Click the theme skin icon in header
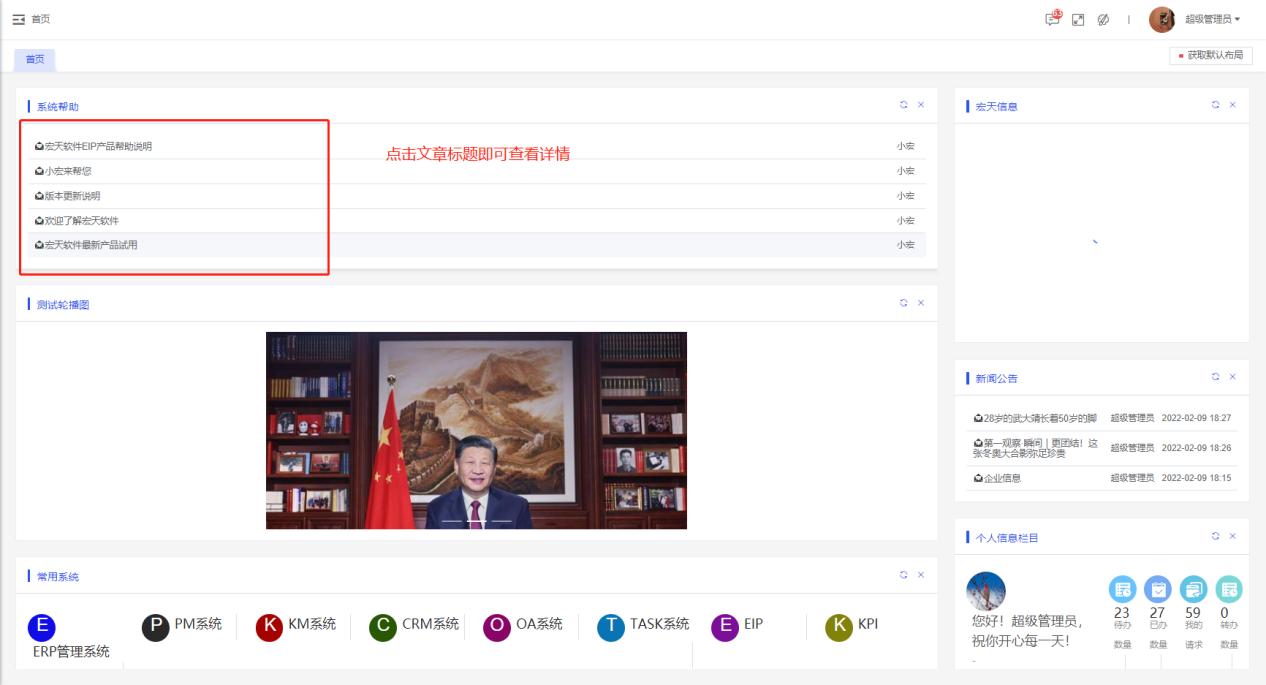Screen dimensions: 1266x685 point(1103,20)
